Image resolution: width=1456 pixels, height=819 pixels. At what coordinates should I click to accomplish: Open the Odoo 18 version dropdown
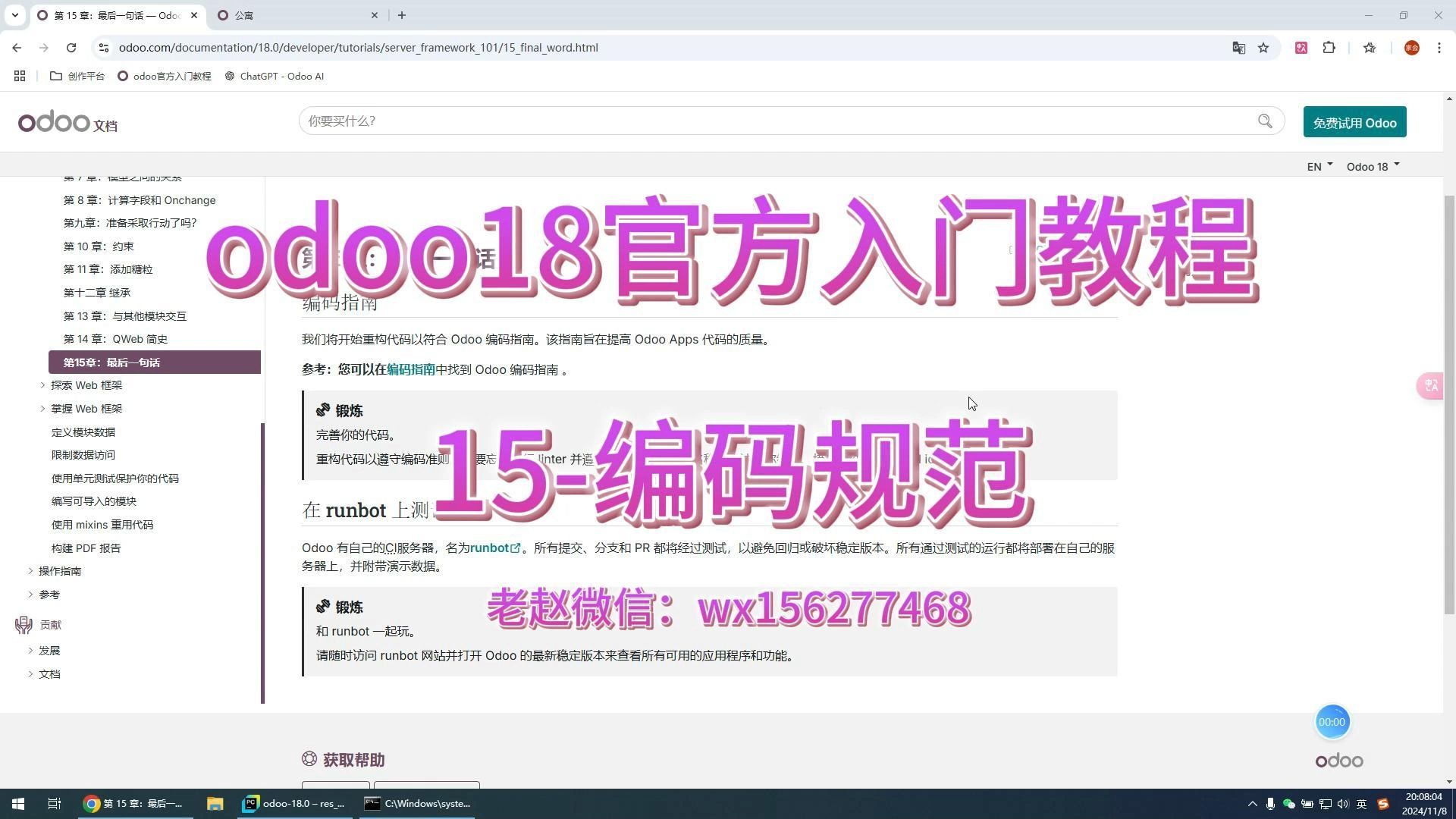click(x=1373, y=167)
